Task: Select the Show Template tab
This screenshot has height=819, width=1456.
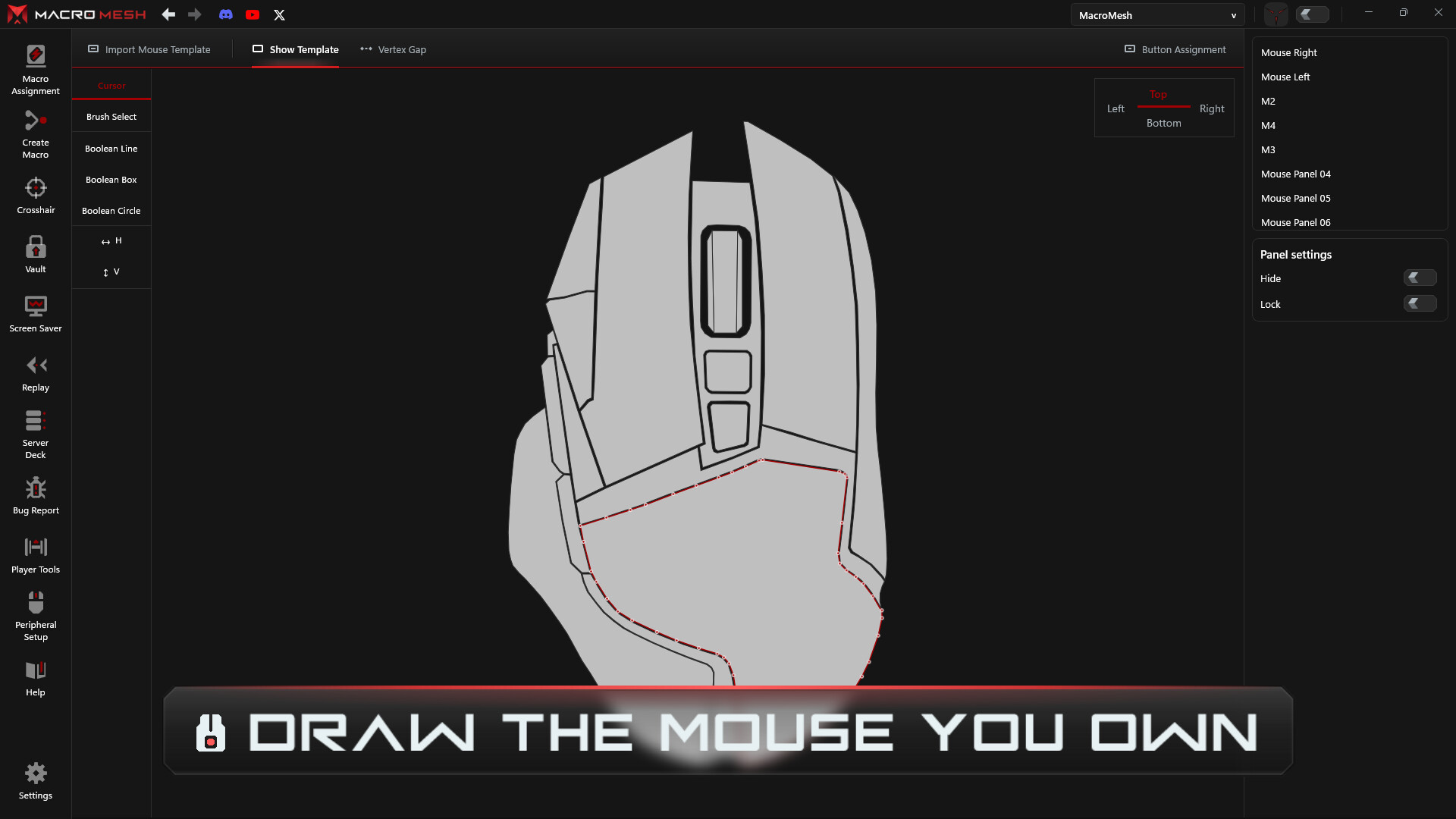Action: point(296,49)
